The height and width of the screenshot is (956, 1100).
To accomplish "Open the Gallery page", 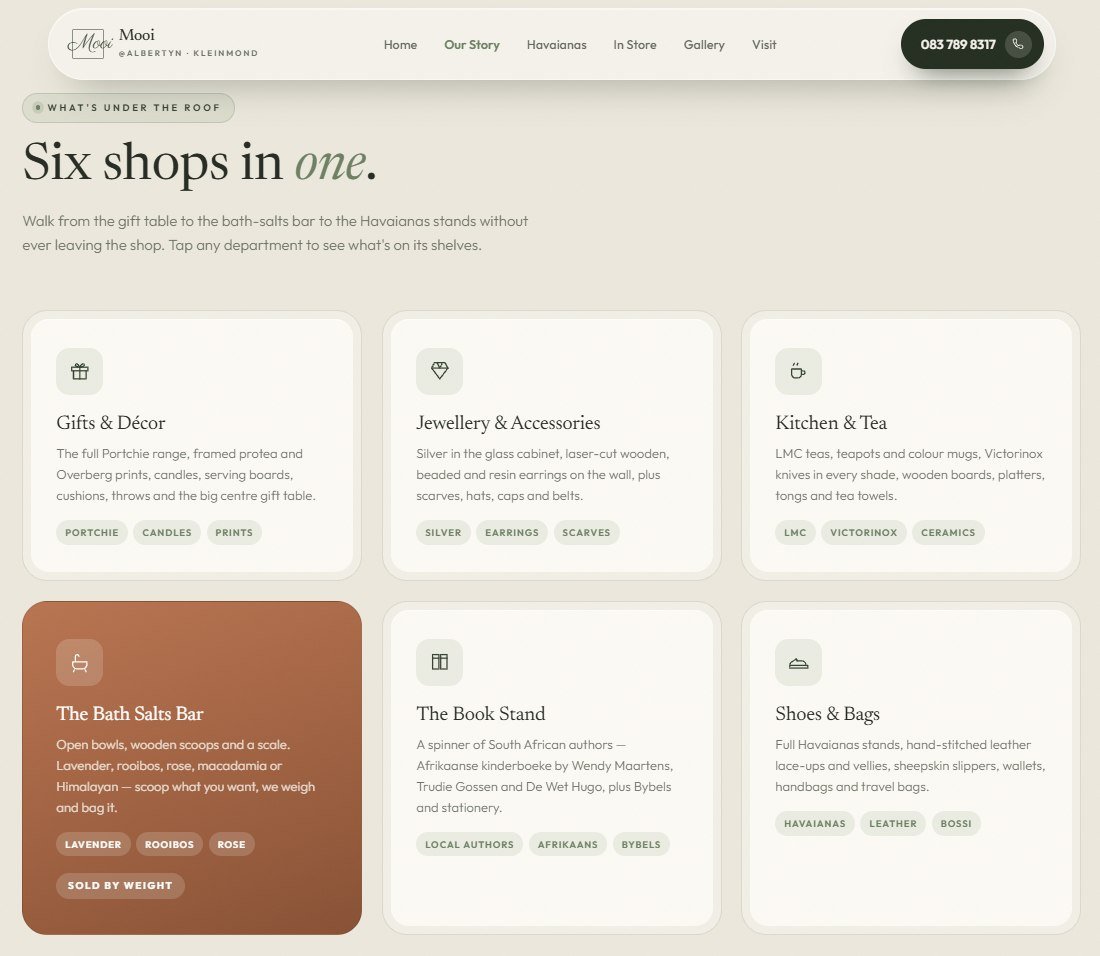I will click(704, 45).
